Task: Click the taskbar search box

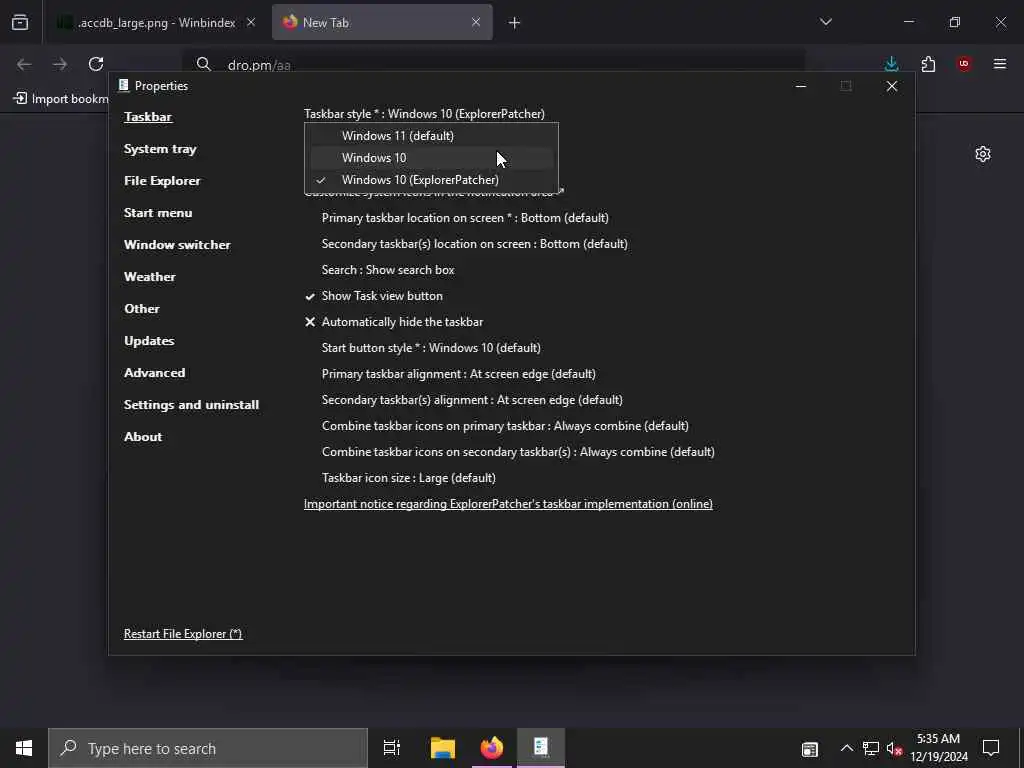Action: [208, 748]
